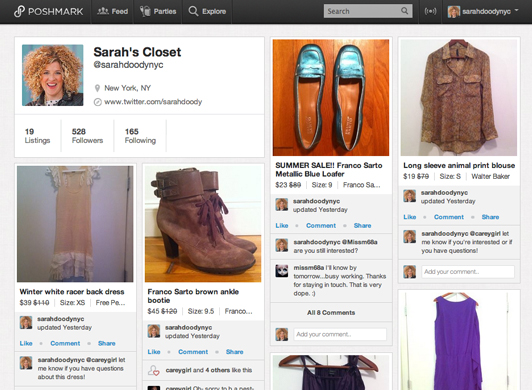Share the brown ankle bootie listing
Viewport: 532px width, 390px height.
(x=234, y=352)
